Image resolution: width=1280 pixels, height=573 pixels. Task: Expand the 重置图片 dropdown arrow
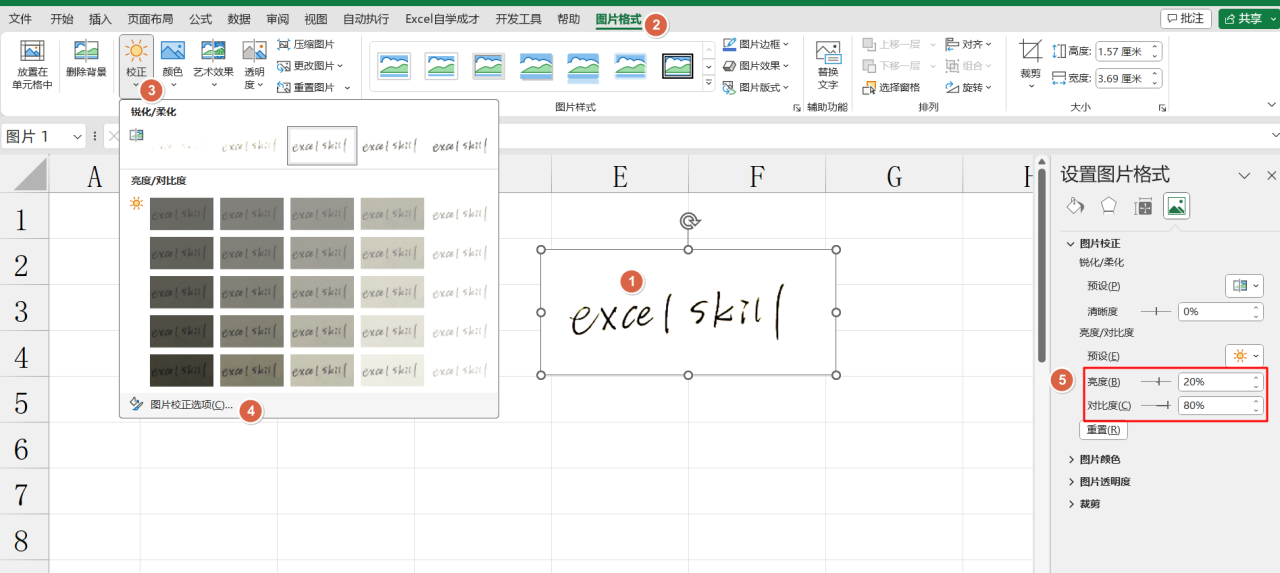coord(348,88)
